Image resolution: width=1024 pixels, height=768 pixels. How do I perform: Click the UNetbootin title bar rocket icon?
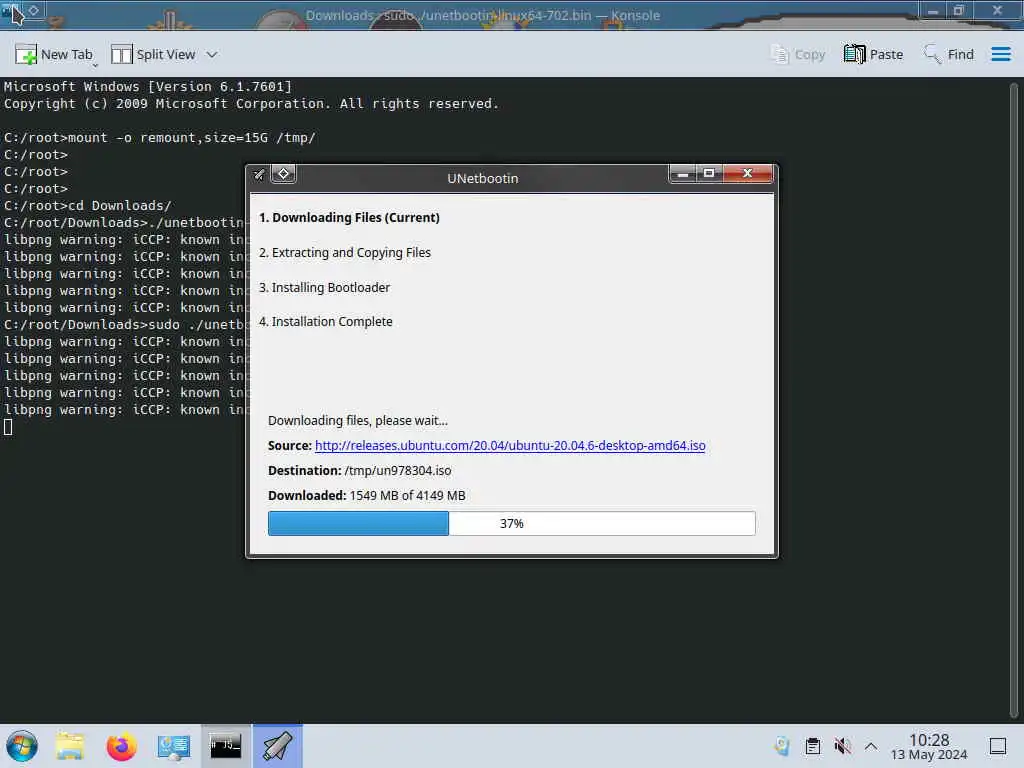click(259, 174)
